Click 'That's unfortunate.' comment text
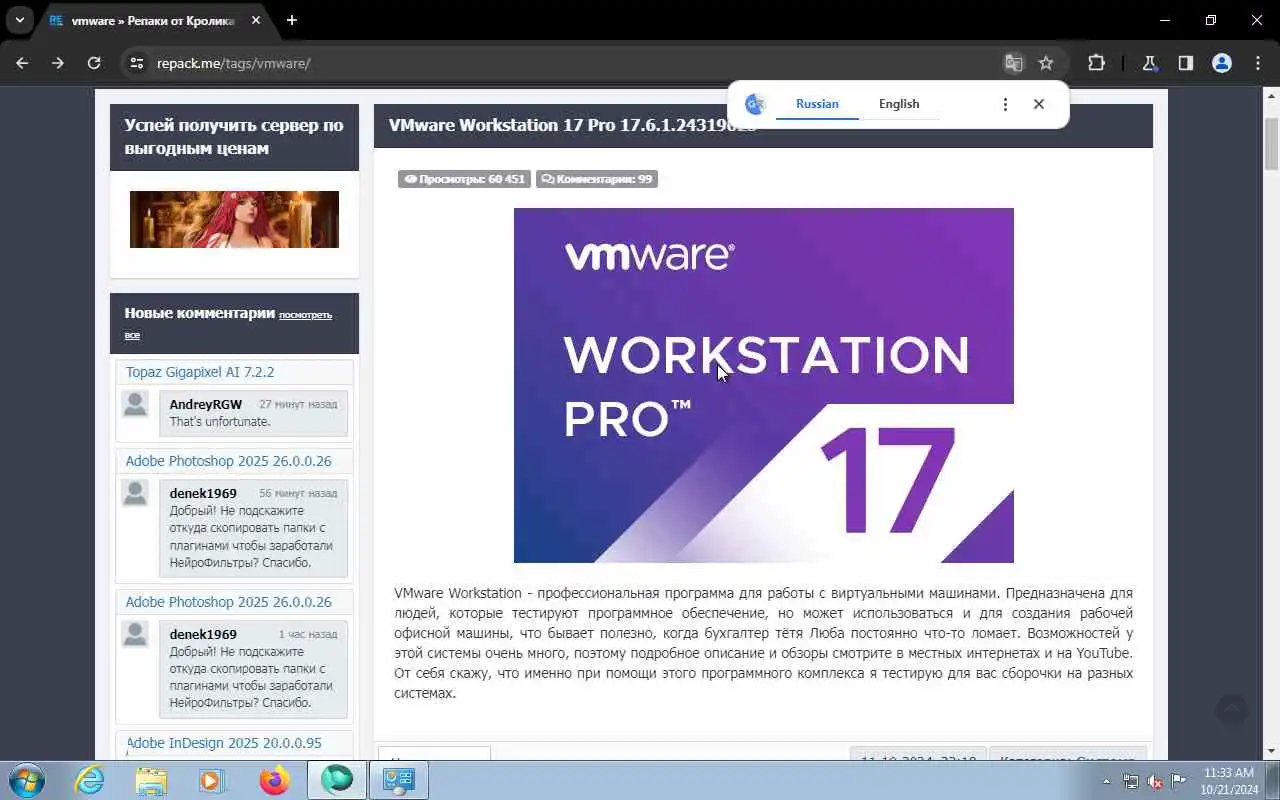Image resolution: width=1280 pixels, height=800 pixels. coord(220,422)
